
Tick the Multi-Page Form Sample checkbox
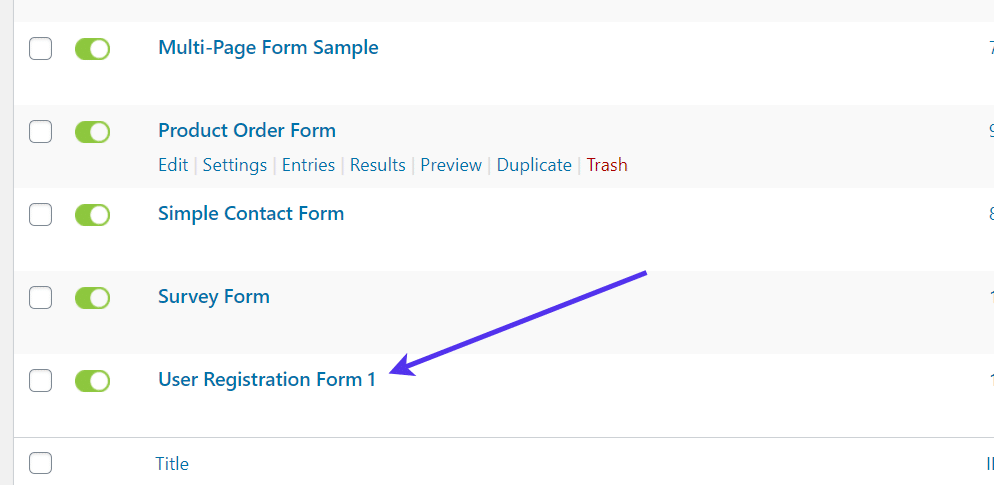click(40, 49)
